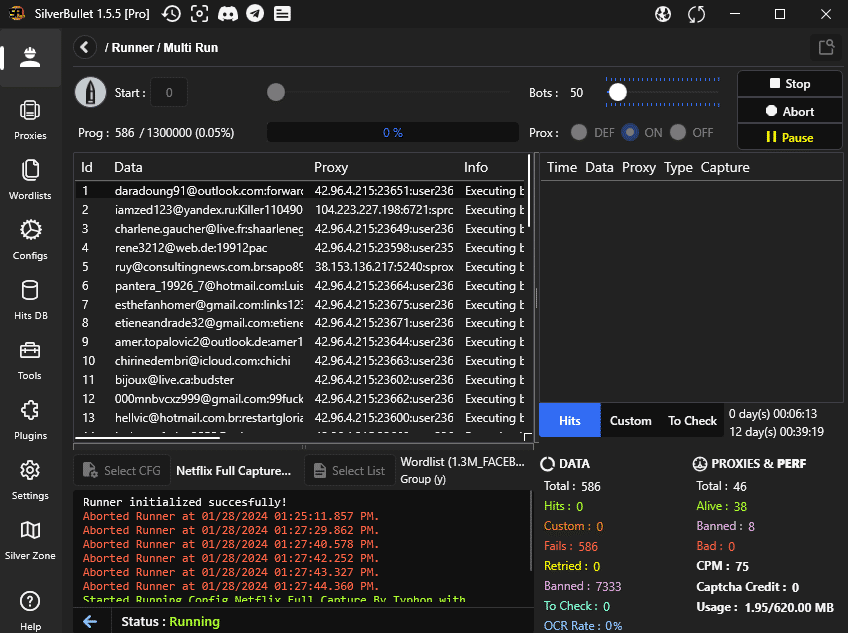
Task: Switch to the Custom results tab
Action: [x=630, y=421]
